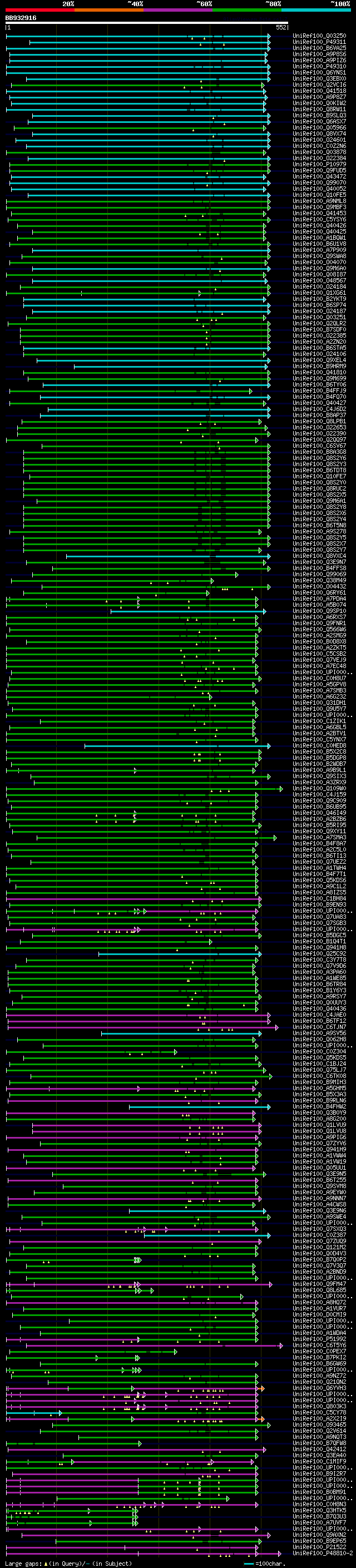Select the UniRef100_C1MIF9 label
The image size is (356, 1568).
[x=319, y=1461]
